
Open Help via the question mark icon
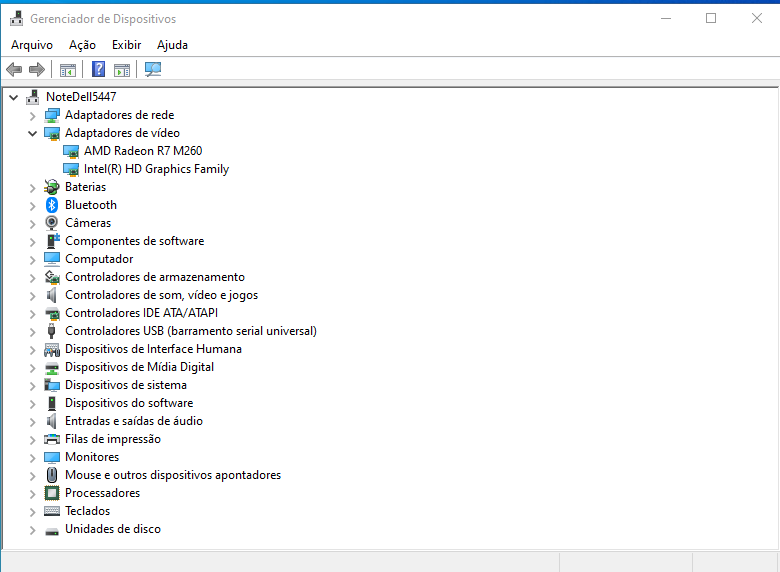98,69
